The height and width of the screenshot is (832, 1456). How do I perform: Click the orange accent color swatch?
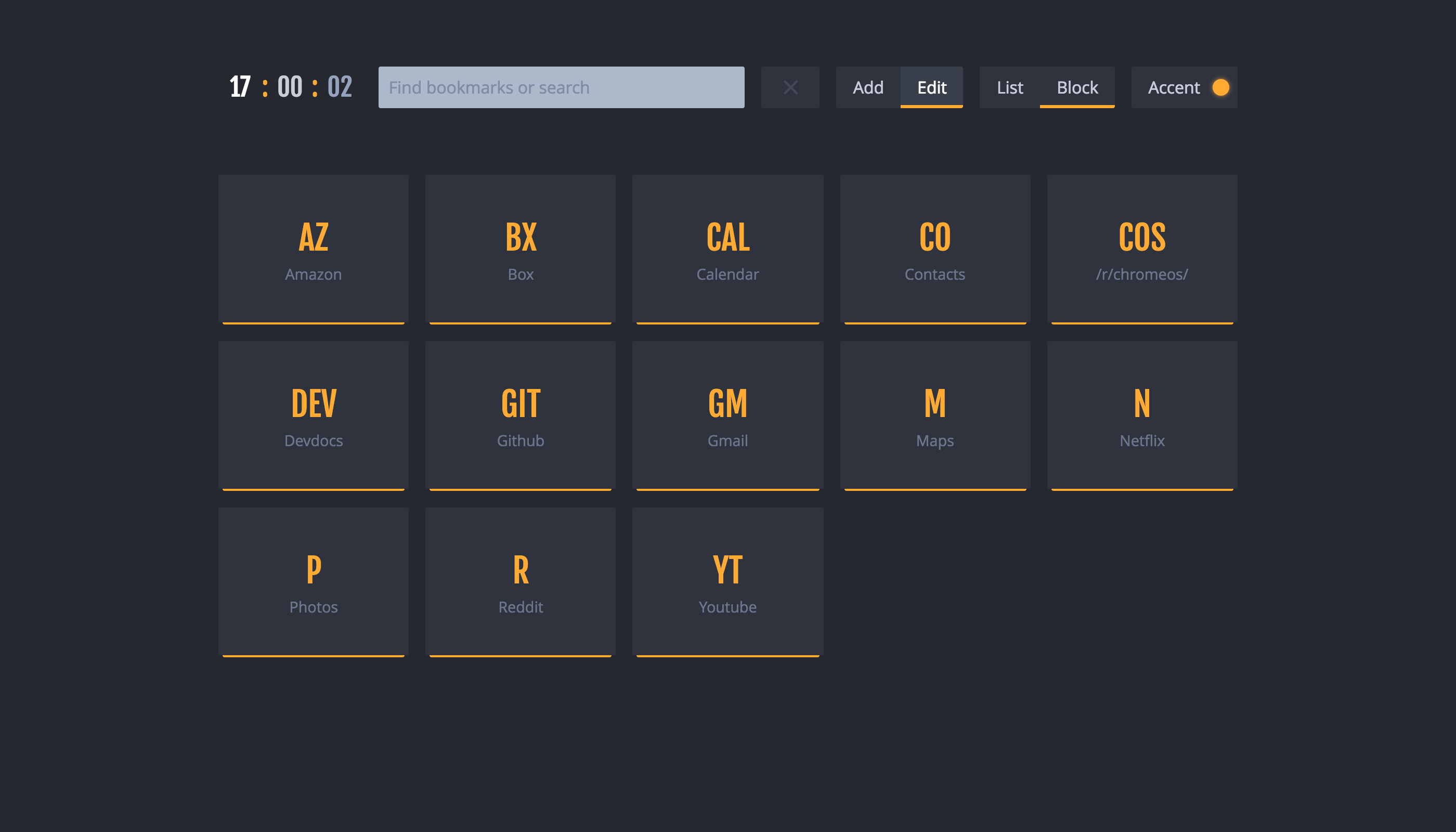coord(1220,87)
